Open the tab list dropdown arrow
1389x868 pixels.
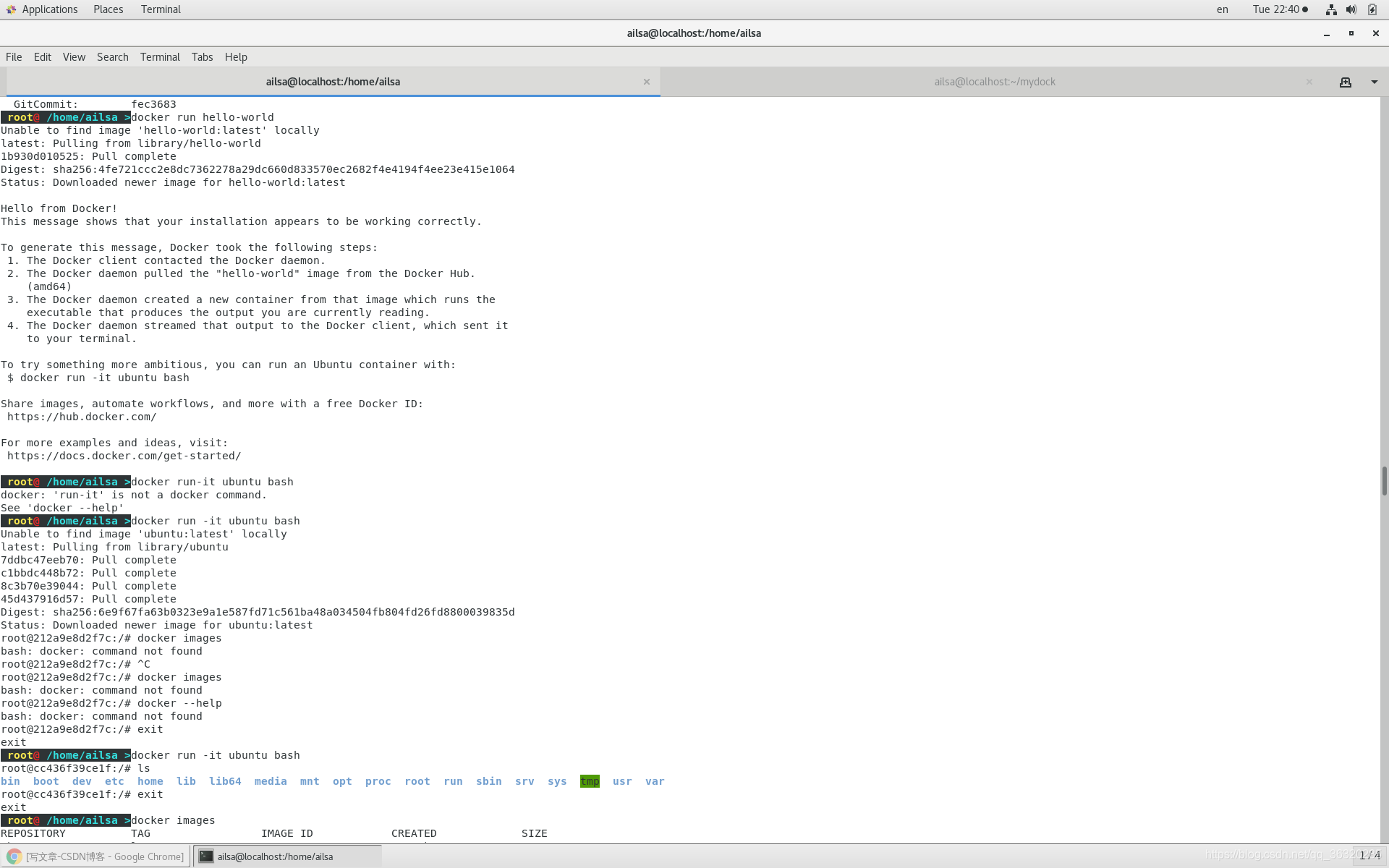click(x=1374, y=82)
